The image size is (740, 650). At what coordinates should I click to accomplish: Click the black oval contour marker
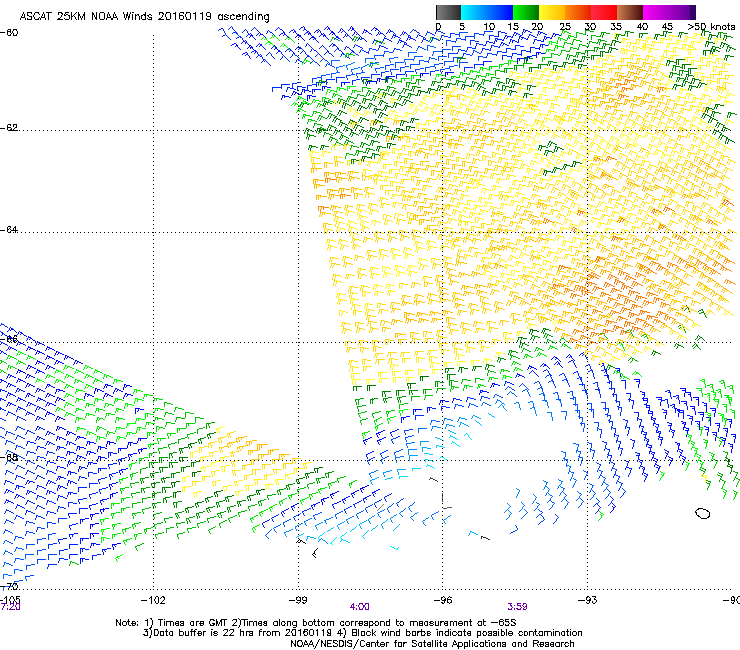point(703,513)
